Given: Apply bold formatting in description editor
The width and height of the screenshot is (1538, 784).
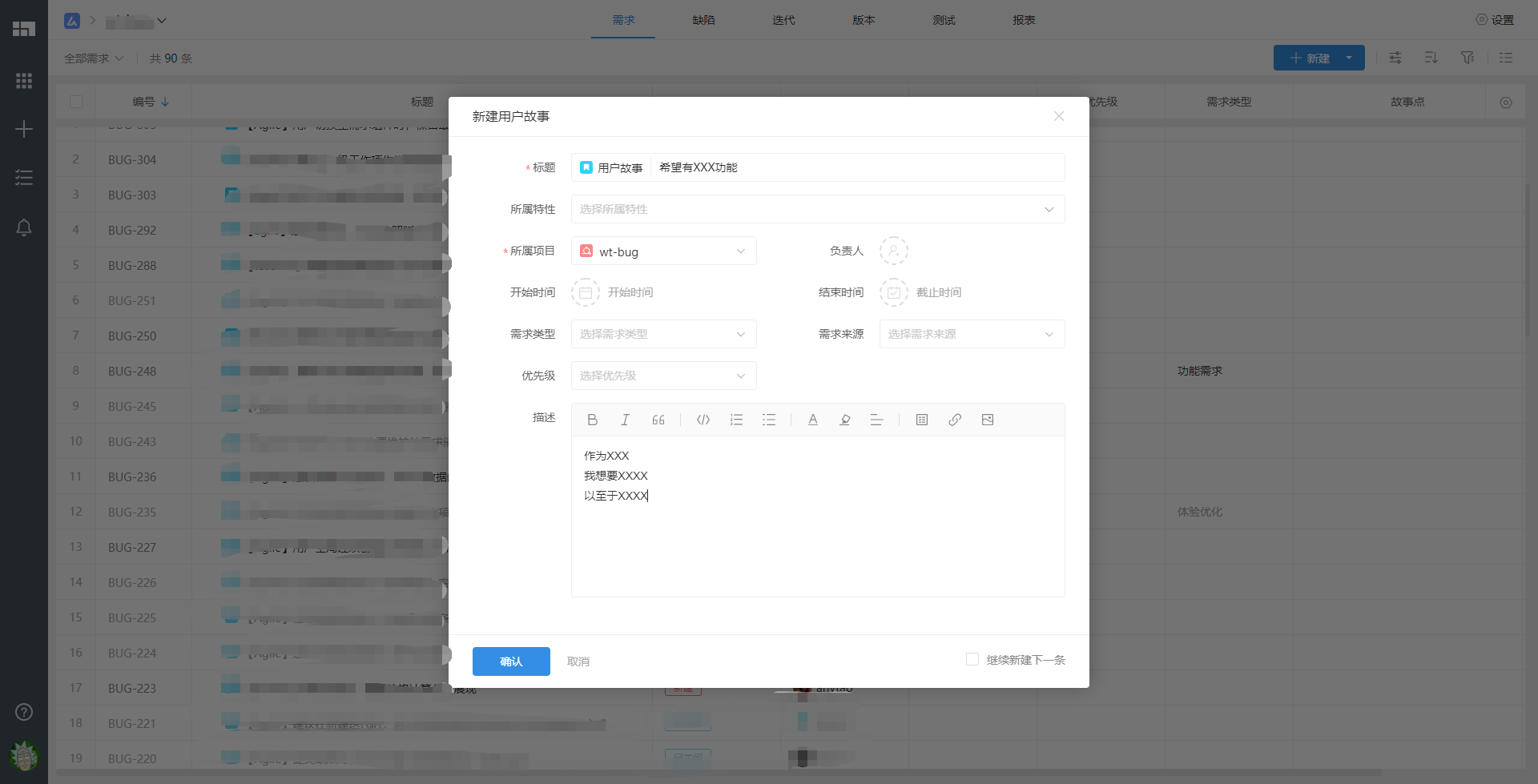Looking at the screenshot, I should point(593,420).
